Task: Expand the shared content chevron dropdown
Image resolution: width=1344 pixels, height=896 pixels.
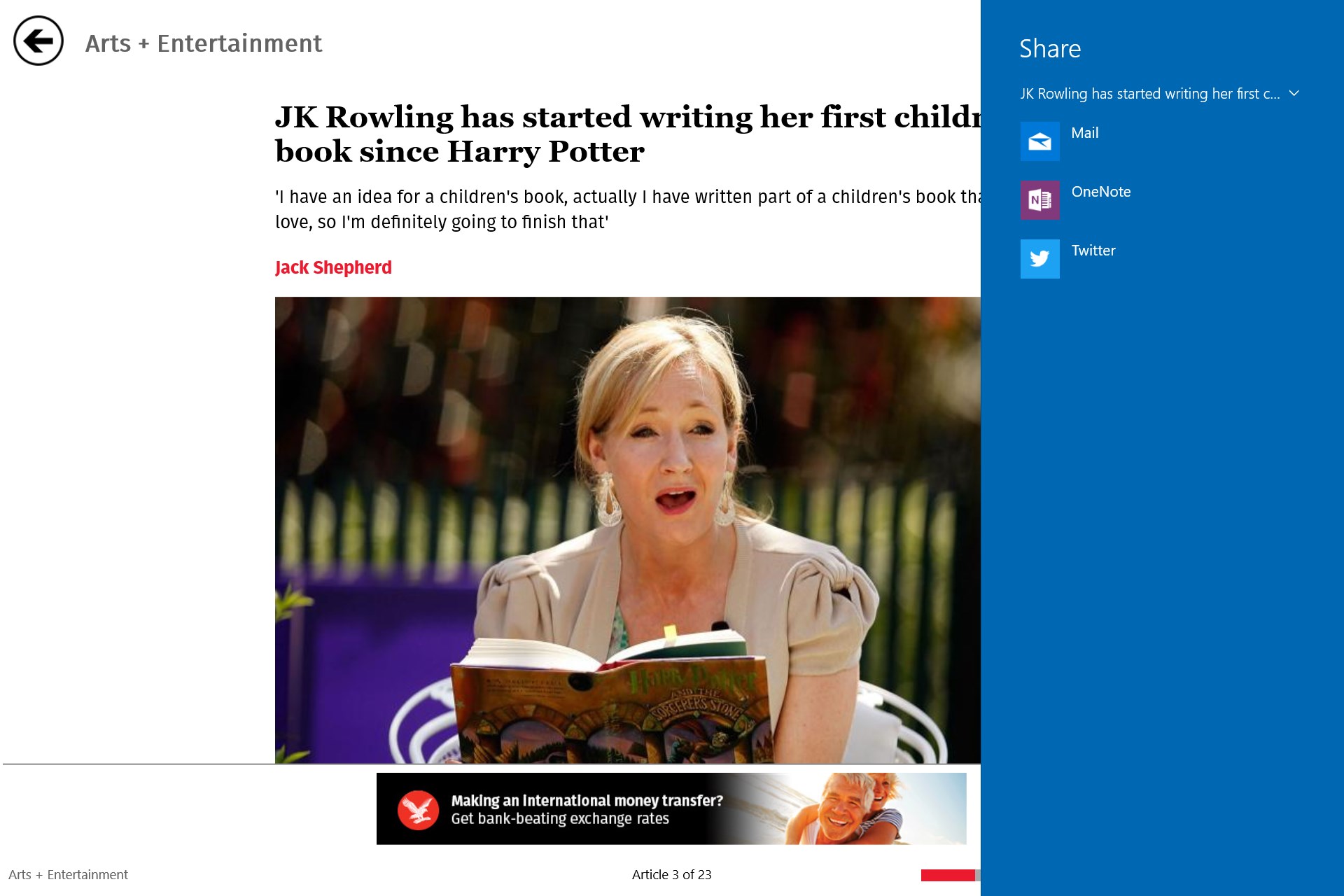Action: pos(1294,93)
